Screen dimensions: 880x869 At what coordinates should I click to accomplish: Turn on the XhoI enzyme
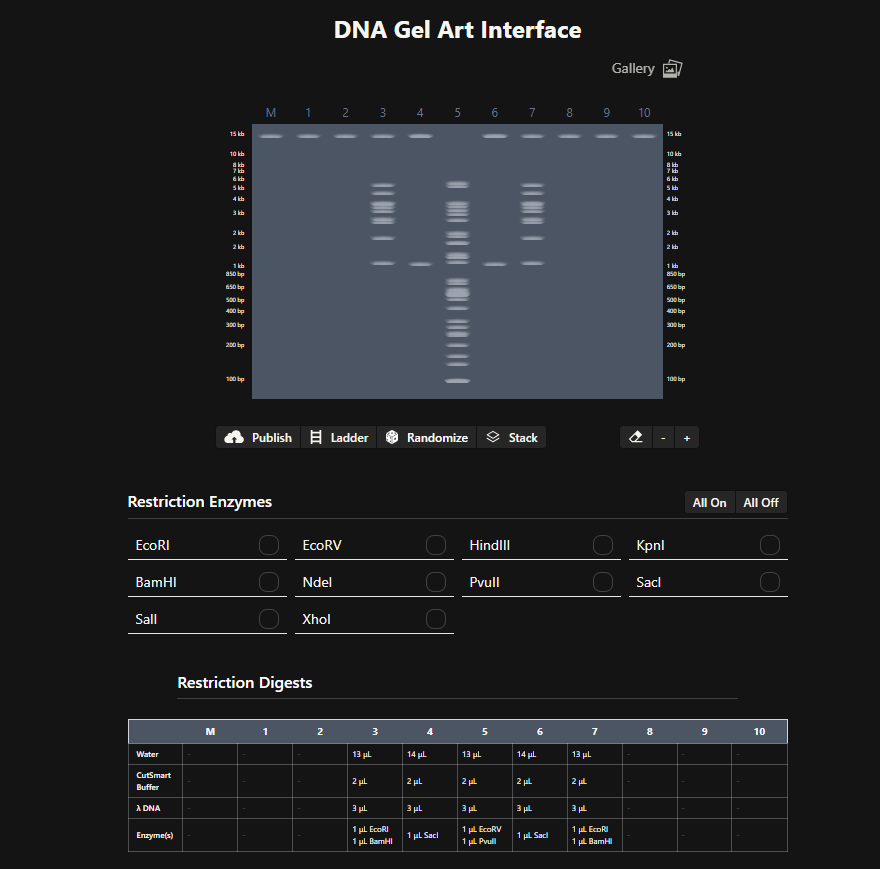[436, 619]
